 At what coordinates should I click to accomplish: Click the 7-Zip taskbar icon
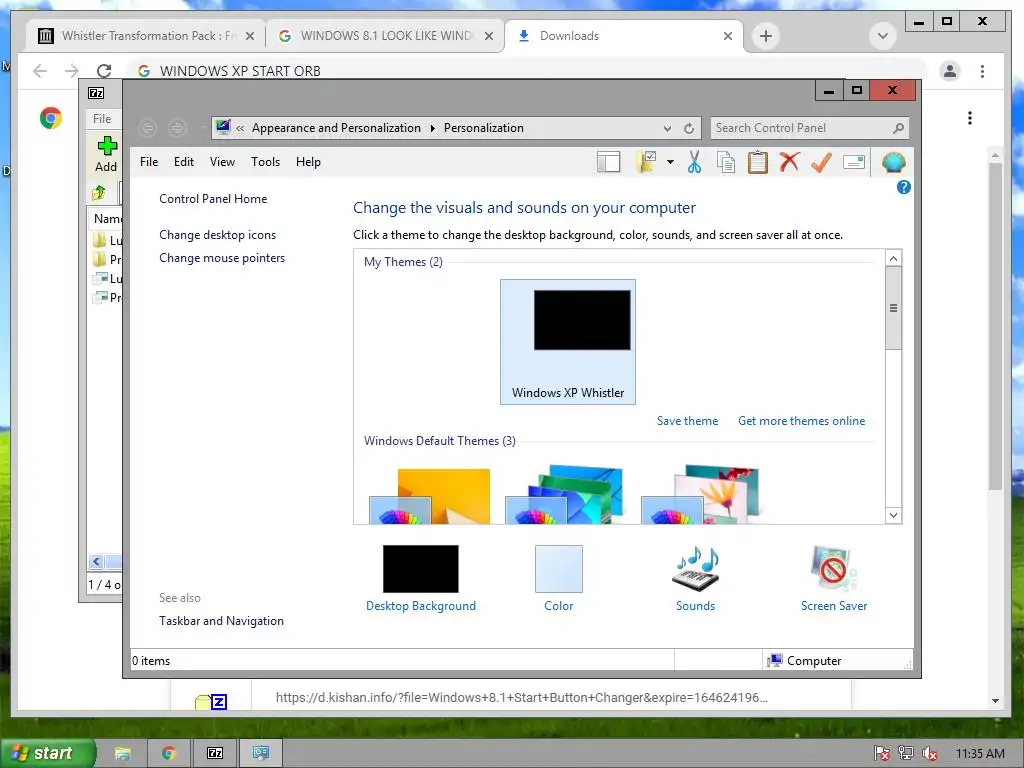coord(215,753)
